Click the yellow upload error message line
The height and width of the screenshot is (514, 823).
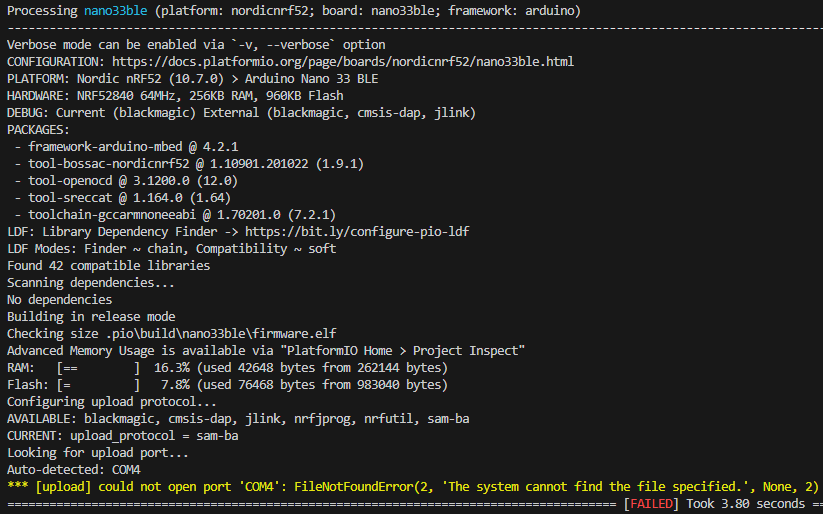coord(413,487)
